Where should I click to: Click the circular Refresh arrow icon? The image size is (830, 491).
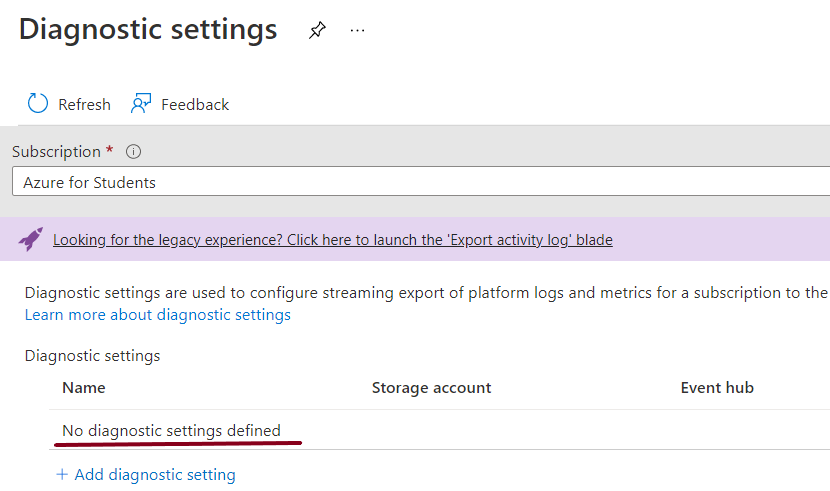coord(38,104)
